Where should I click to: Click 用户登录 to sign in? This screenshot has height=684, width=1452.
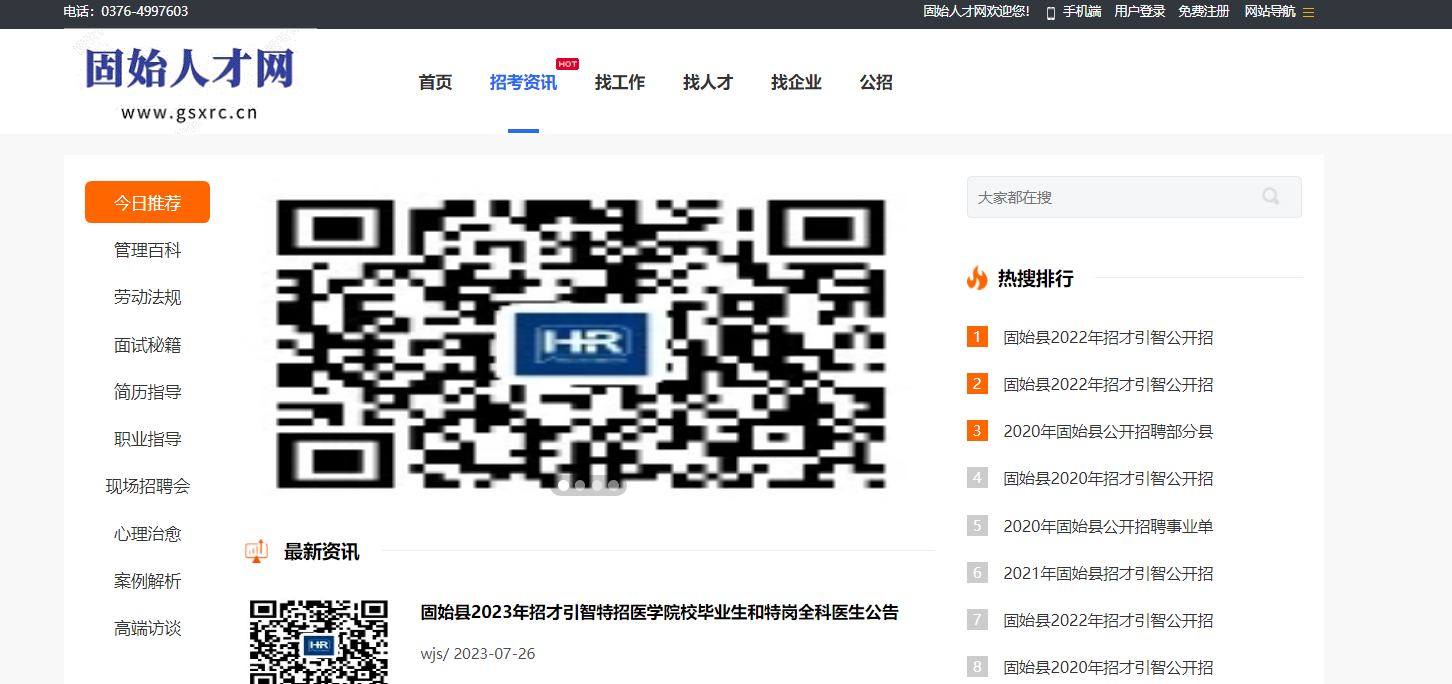pos(1140,12)
